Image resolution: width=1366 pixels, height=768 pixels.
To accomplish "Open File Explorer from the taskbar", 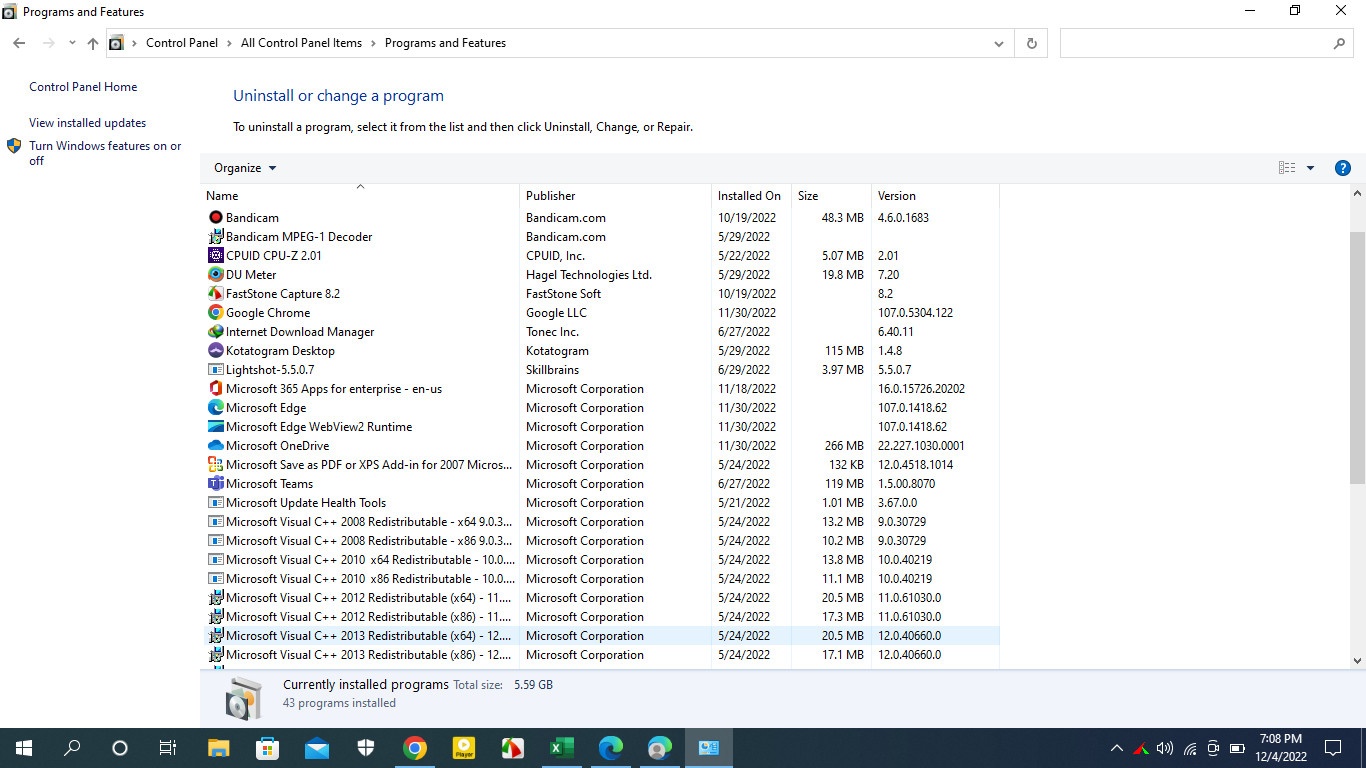I will 218,748.
